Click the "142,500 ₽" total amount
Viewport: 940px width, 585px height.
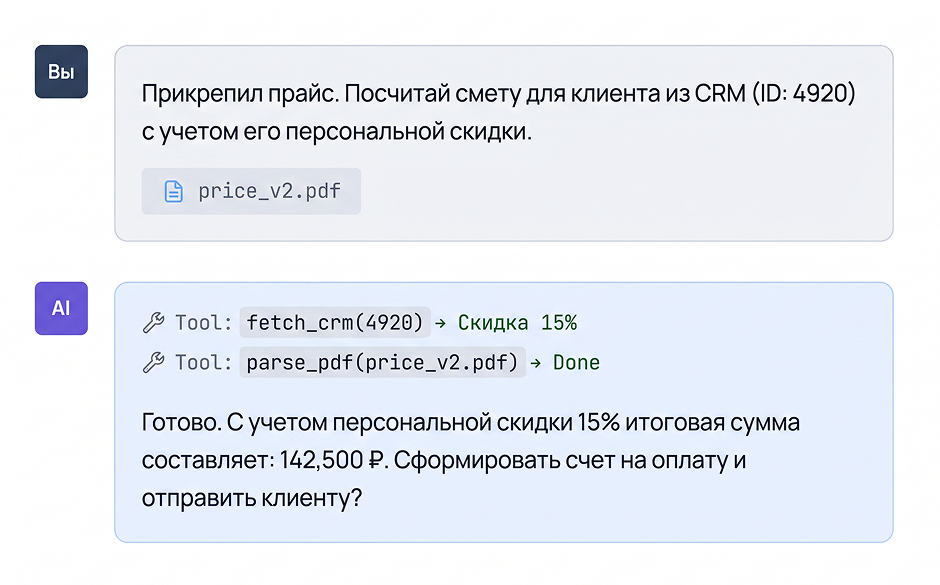333,460
